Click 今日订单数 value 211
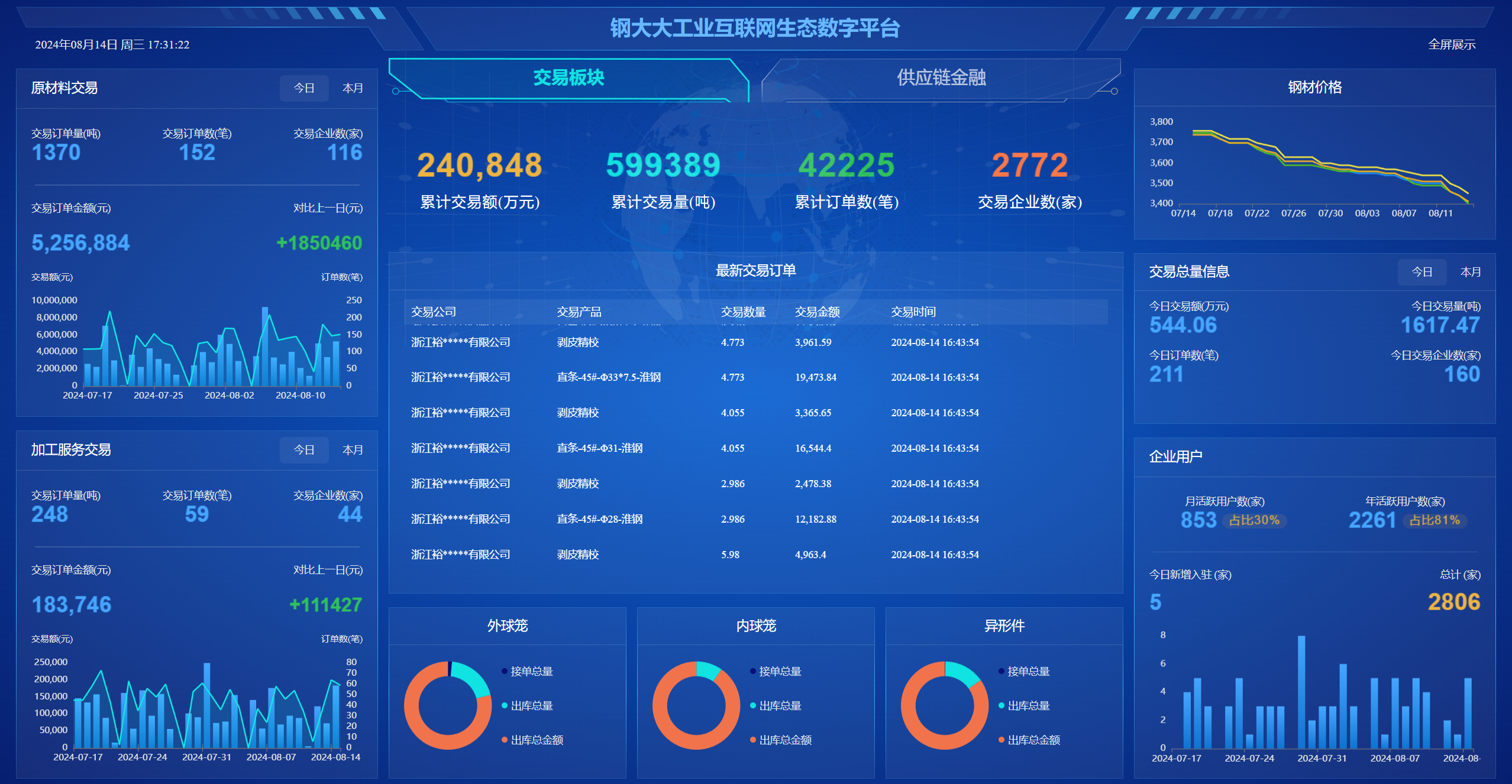 (1167, 374)
